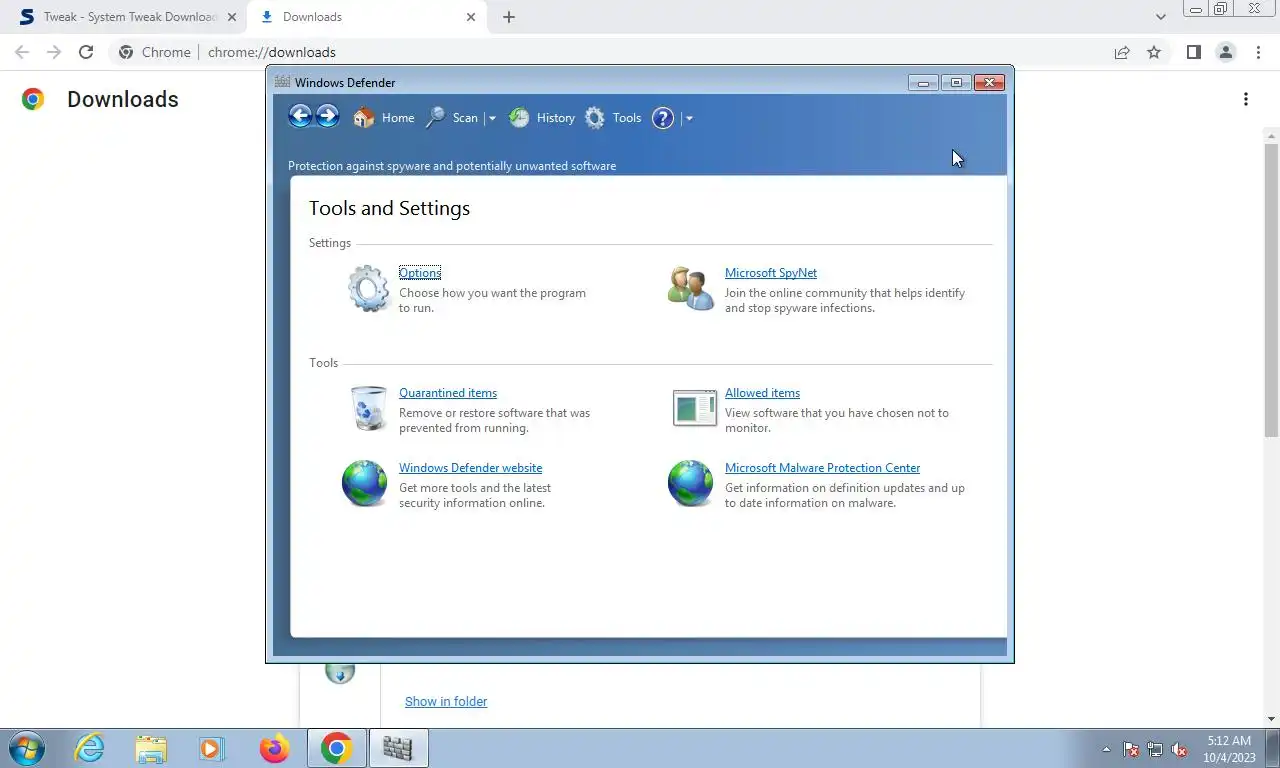This screenshot has width=1280, height=768.
Task: Open Windows Defender Home
Action: pos(384,118)
